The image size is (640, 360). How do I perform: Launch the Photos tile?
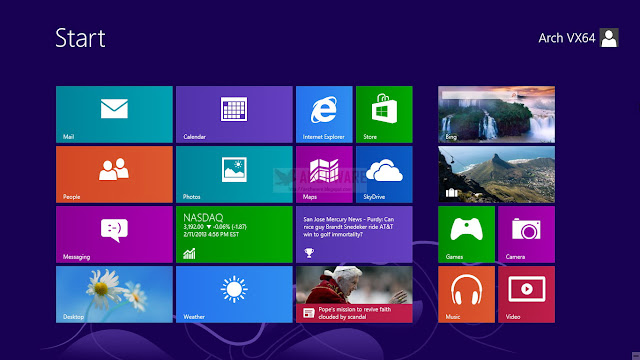coord(234,174)
